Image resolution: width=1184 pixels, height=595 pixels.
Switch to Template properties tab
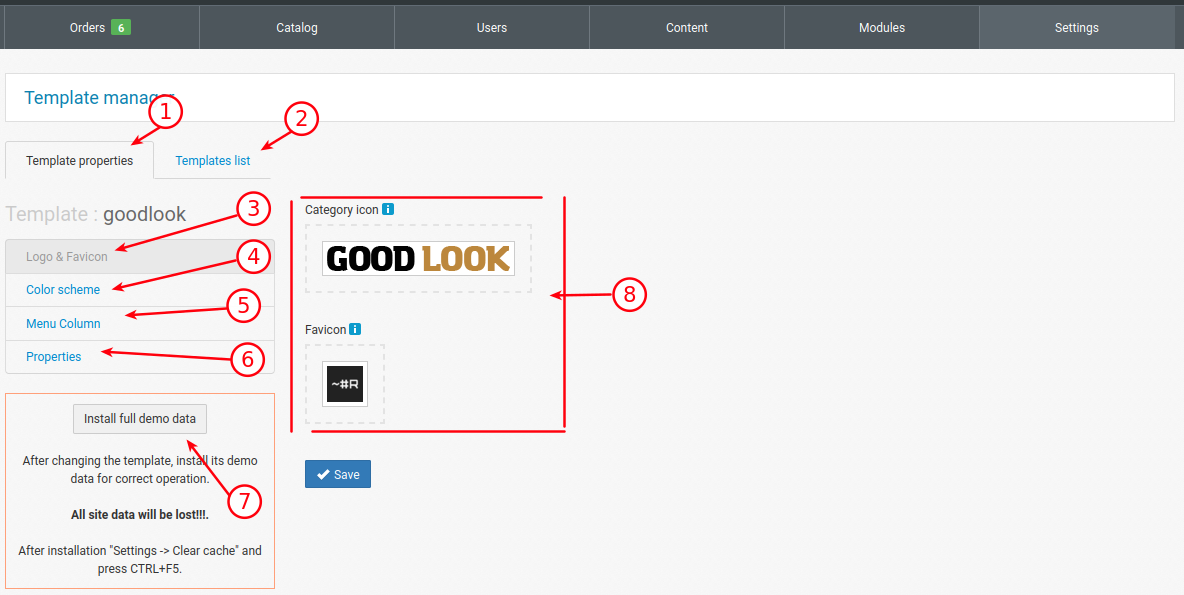pos(79,160)
